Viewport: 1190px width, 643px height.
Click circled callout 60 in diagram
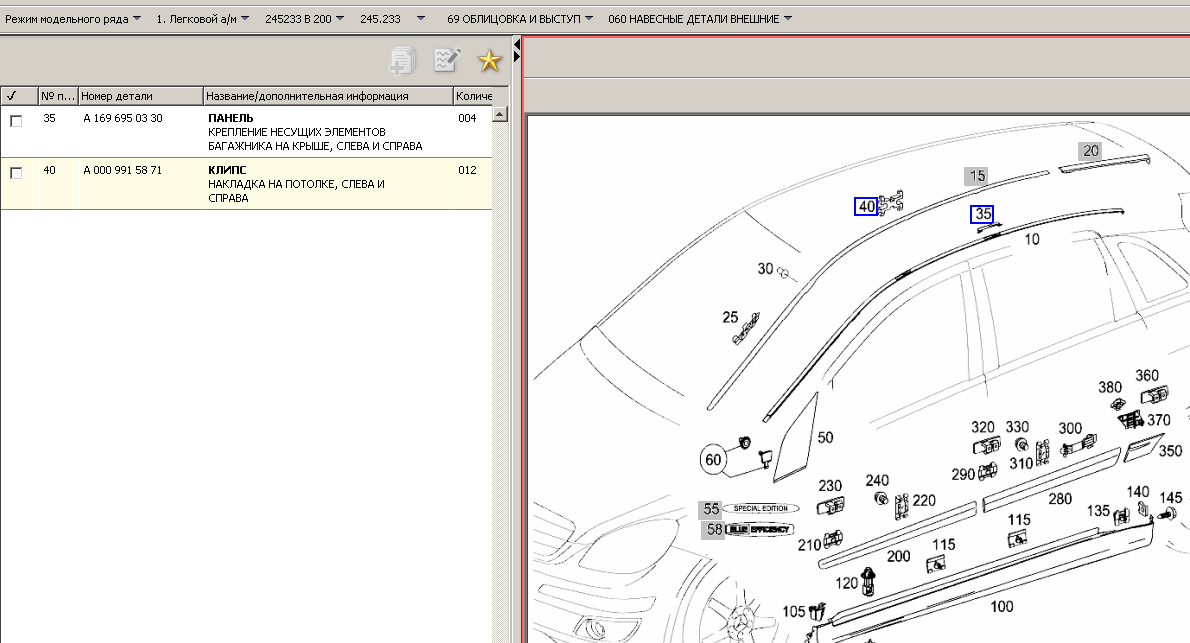(713, 460)
